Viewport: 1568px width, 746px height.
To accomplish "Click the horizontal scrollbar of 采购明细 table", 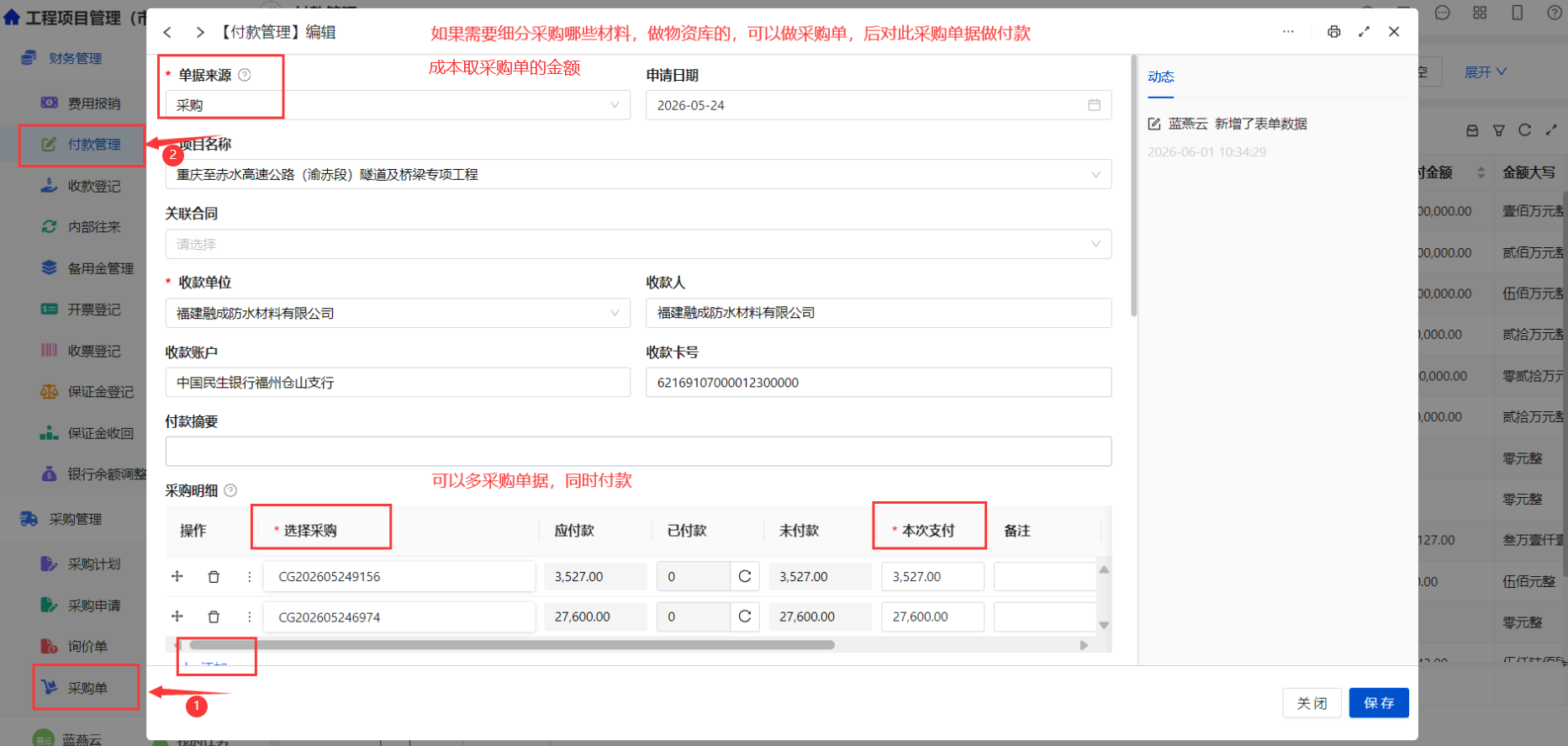I will [x=512, y=645].
